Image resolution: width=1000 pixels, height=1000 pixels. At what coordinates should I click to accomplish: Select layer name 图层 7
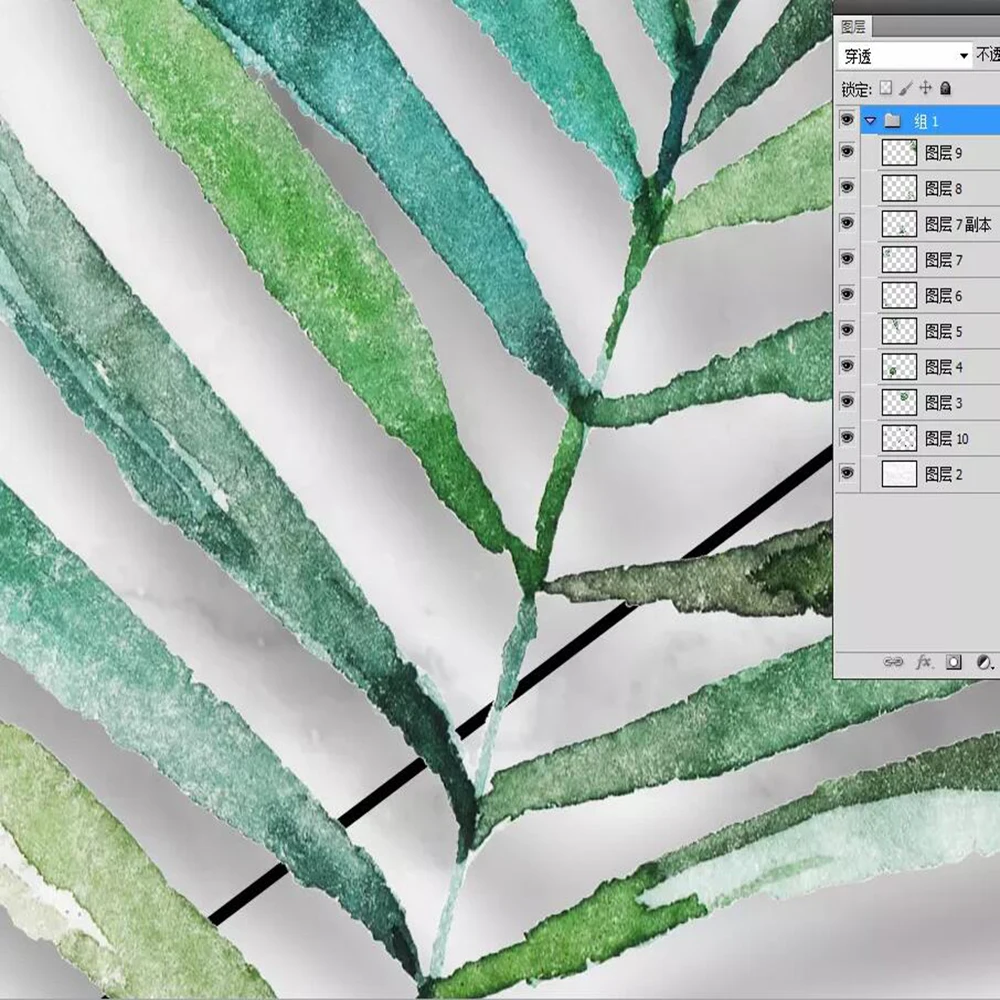coord(943,260)
